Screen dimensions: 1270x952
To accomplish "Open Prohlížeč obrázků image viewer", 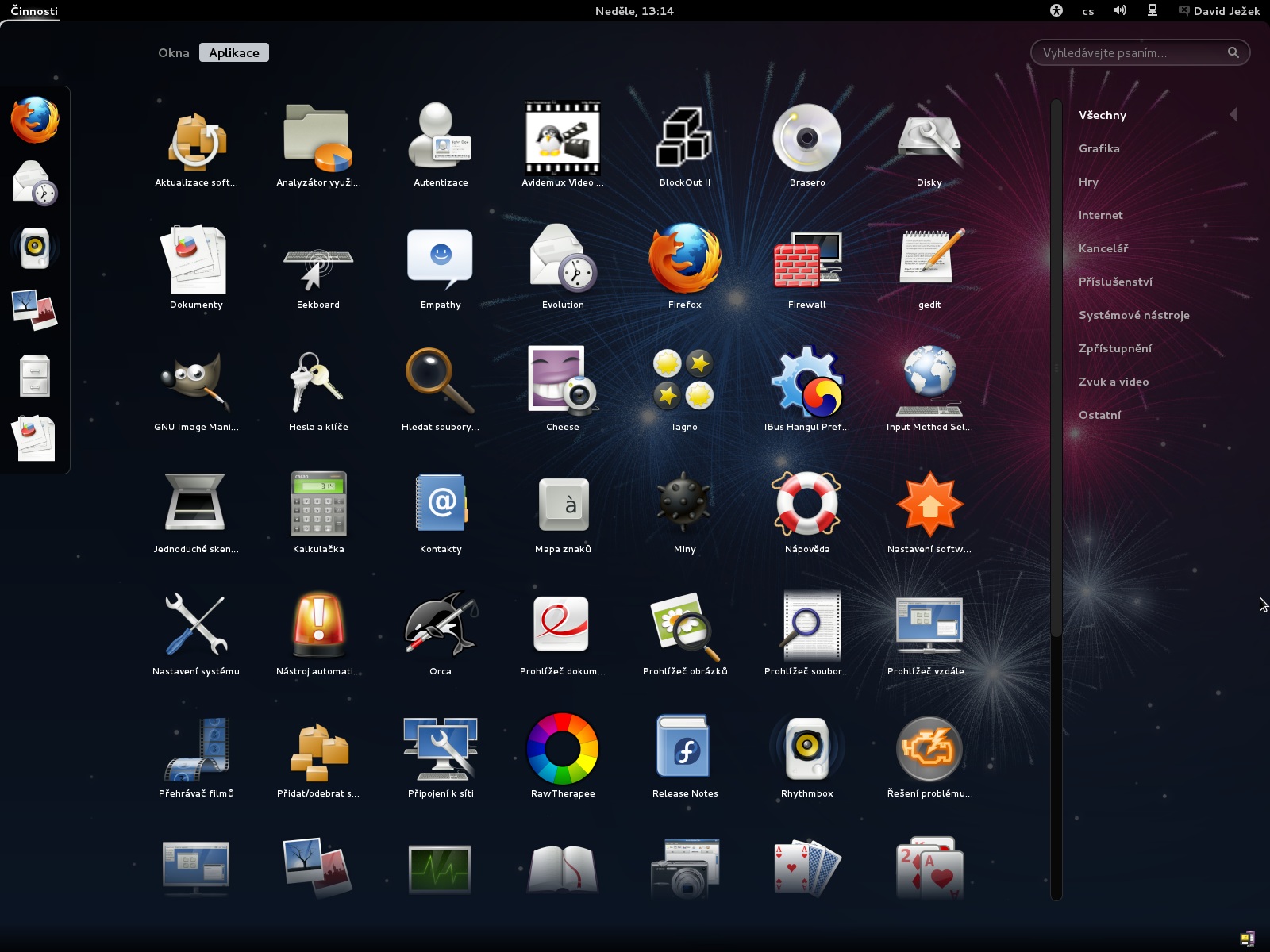I will coord(685,627).
